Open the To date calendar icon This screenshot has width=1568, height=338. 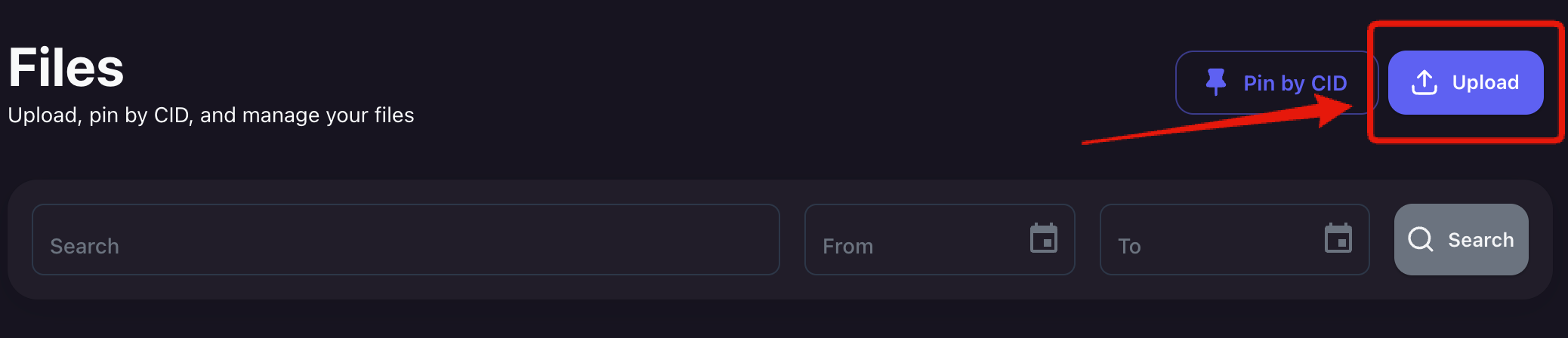tap(1338, 238)
